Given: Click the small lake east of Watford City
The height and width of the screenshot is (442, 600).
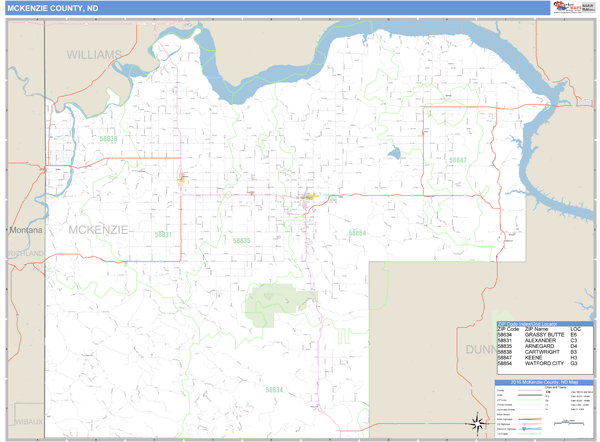Looking at the screenshot, I should (x=394, y=155).
